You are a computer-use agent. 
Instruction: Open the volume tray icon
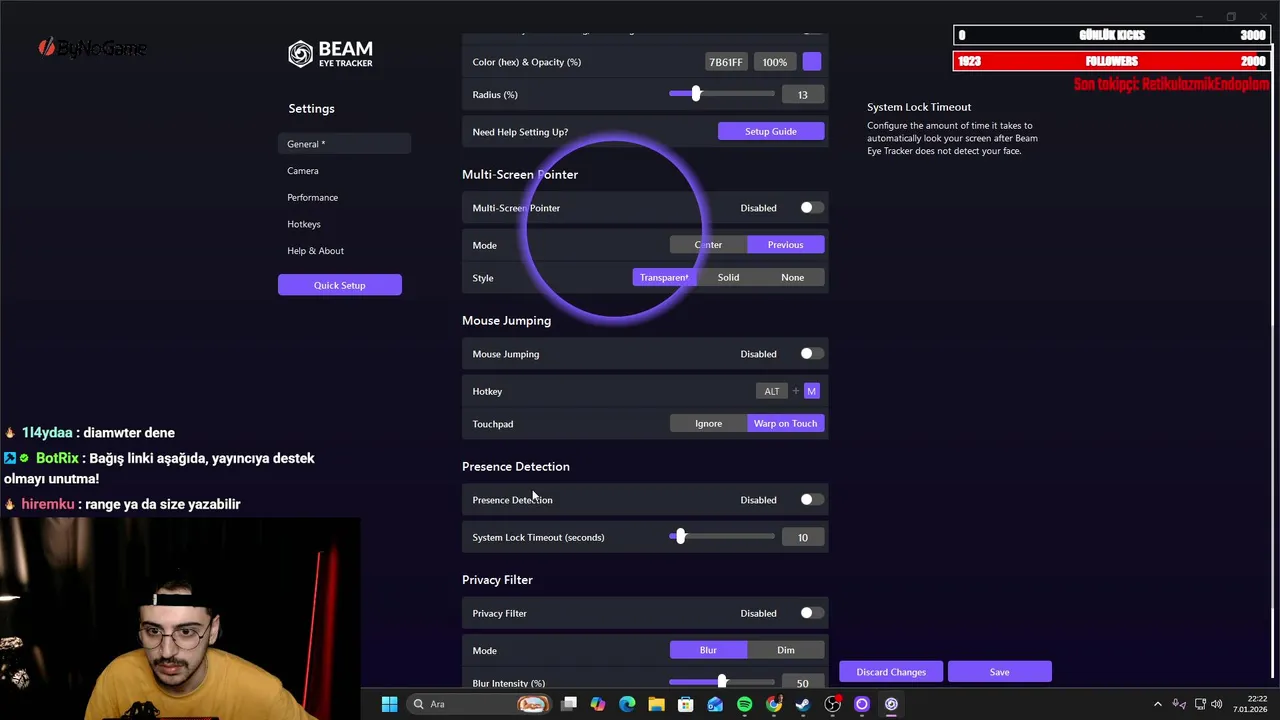[x=1219, y=704]
